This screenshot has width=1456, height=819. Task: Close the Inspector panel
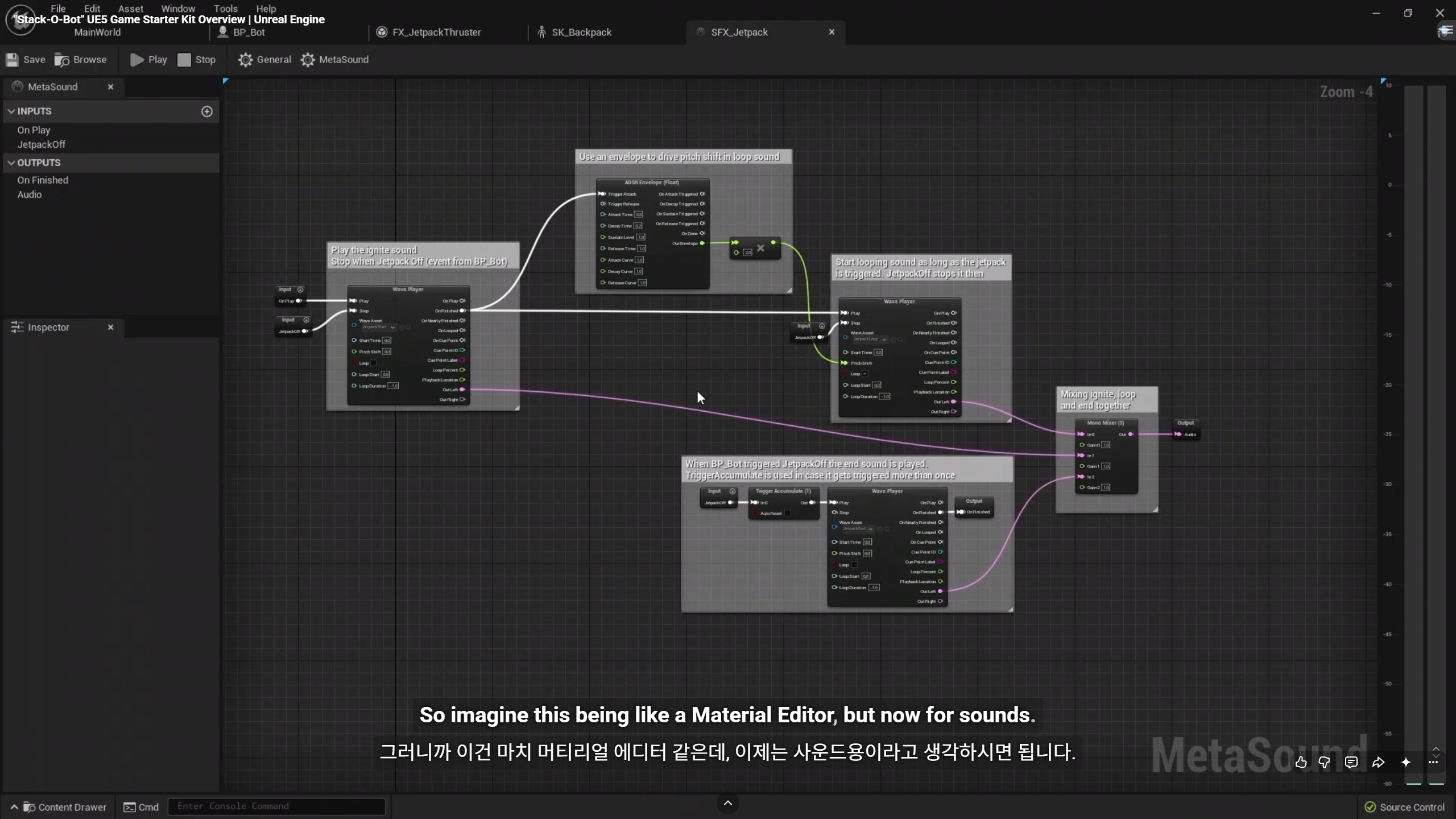111,328
